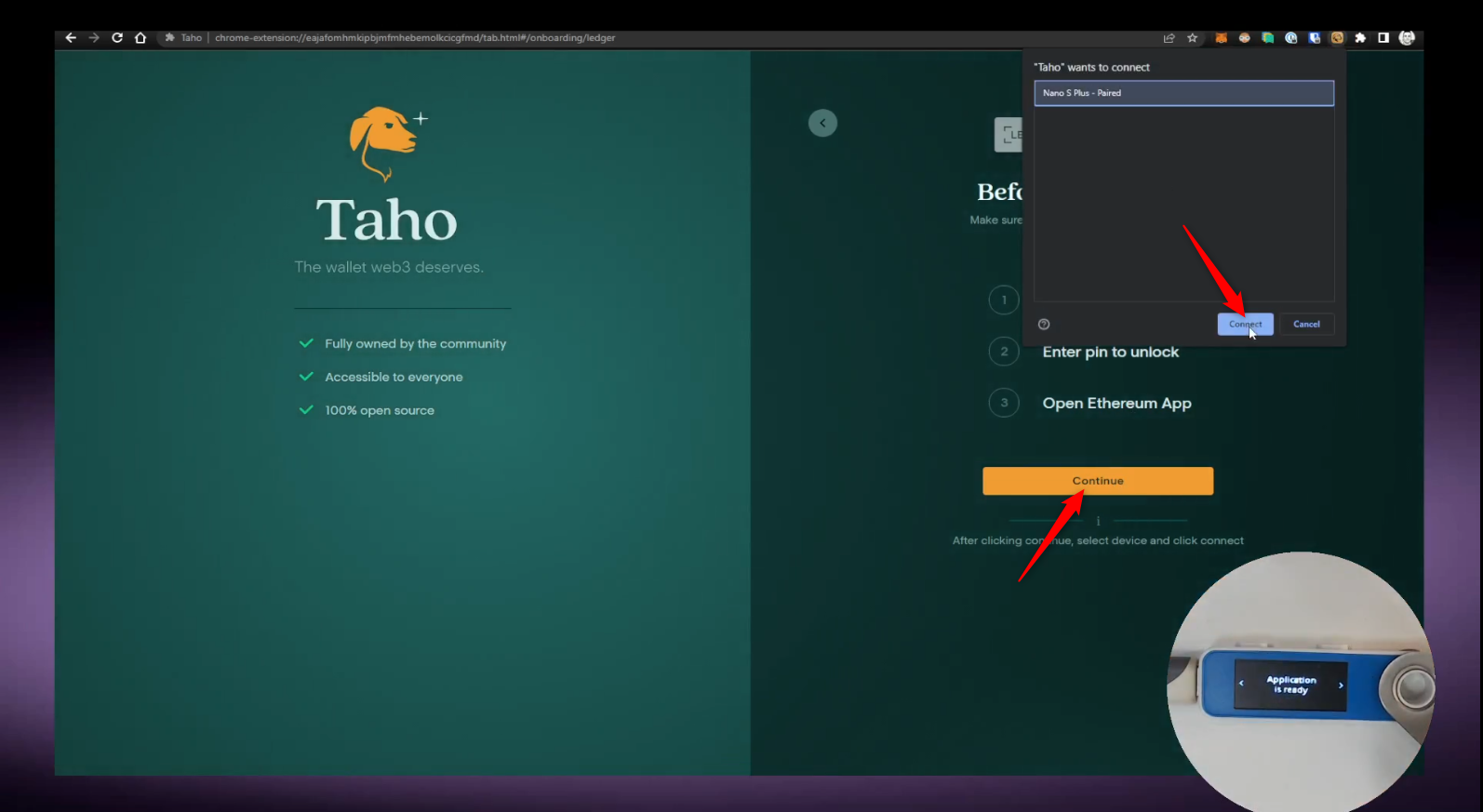Viewport: 1483px width, 812px height.
Task: Toggle the browser side panel icon
Action: pos(1383,38)
